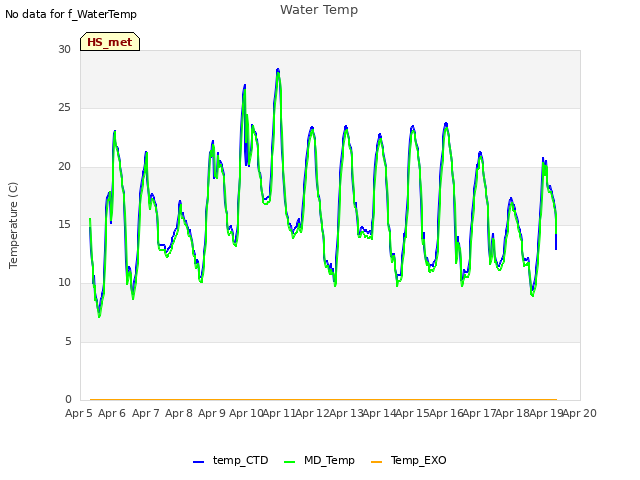
Task: Toggle the Temp_EXO legend entry
Action: tap(409, 460)
